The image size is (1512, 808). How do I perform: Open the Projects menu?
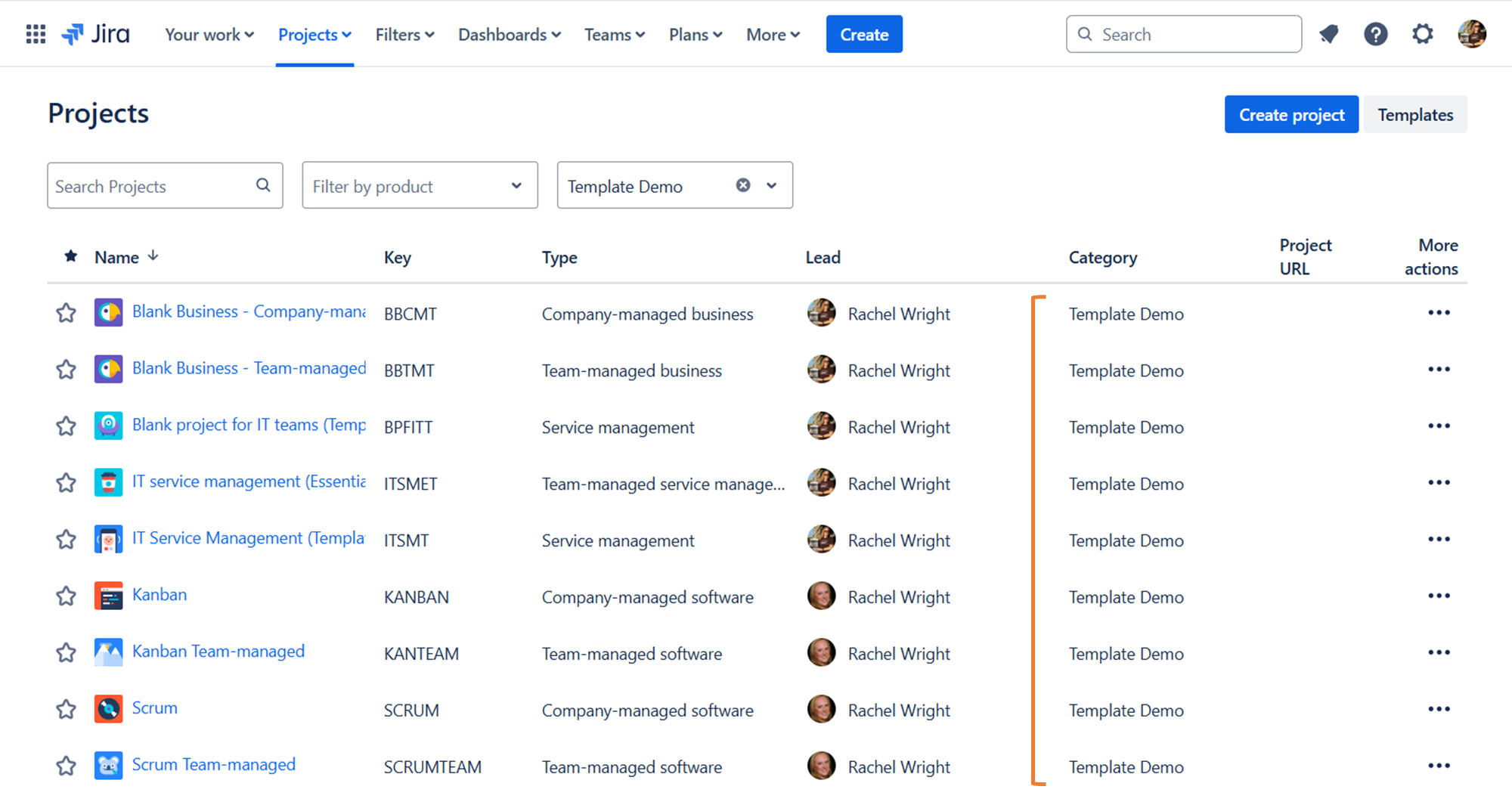(314, 34)
